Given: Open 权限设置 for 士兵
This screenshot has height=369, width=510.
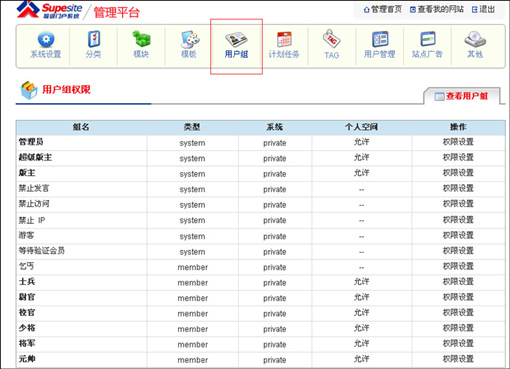Looking at the screenshot, I should 458,282.
